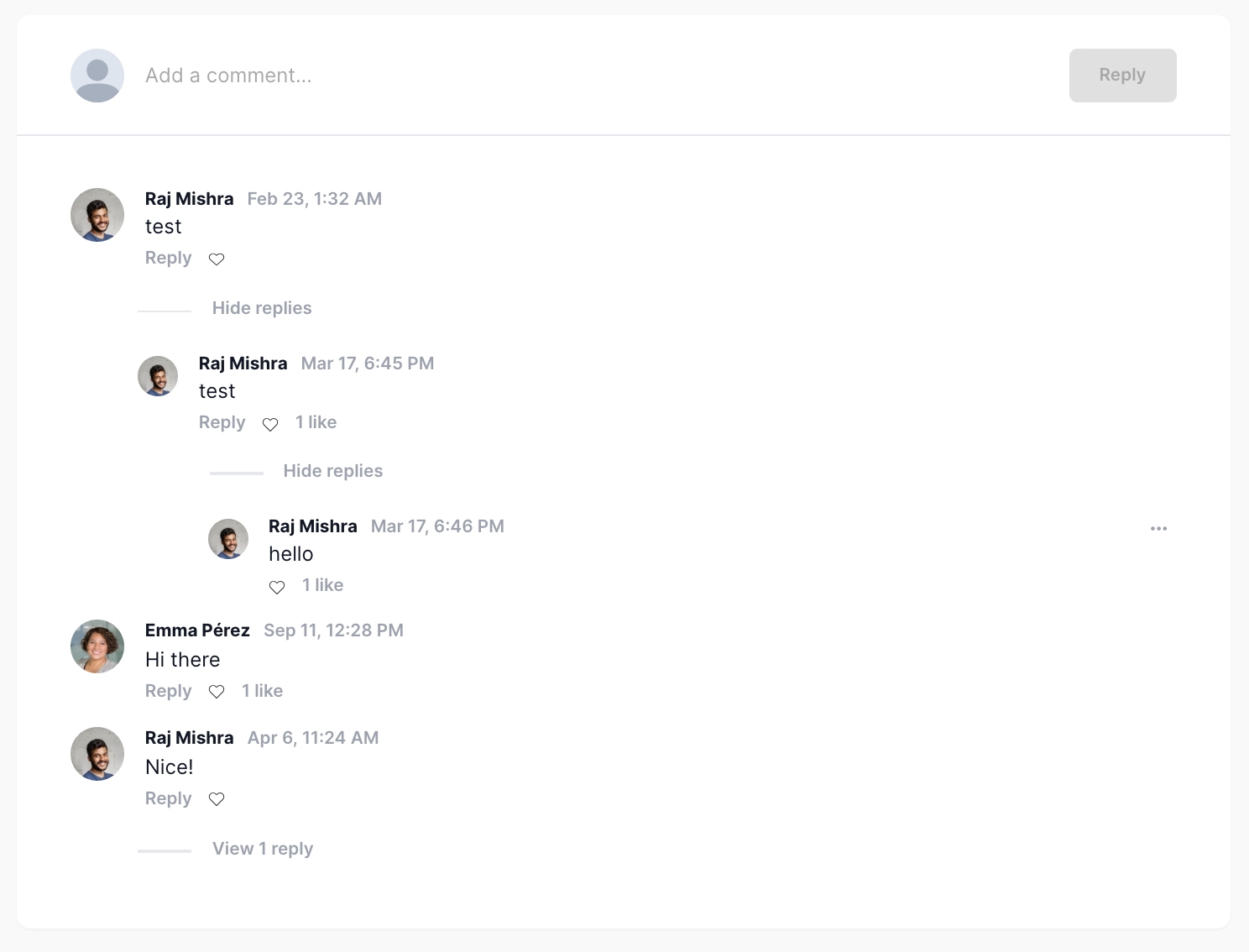
Task: Hide replies under Mar 17 6:45 PM comment
Action: pyautogui.click(x=332, y=471)
